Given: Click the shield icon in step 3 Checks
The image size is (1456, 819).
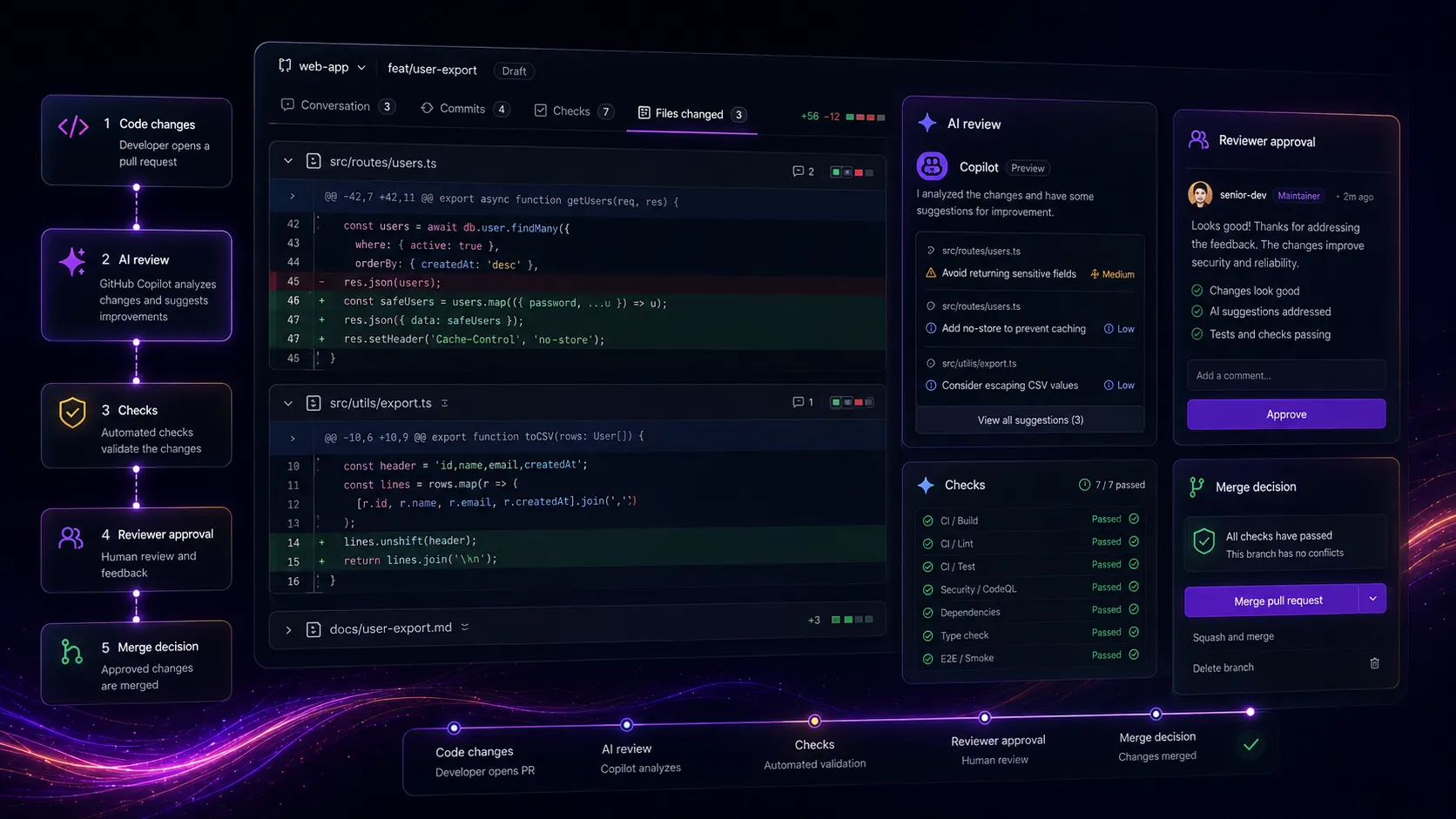Looking at the screenshot, I should tap(72, 413).
